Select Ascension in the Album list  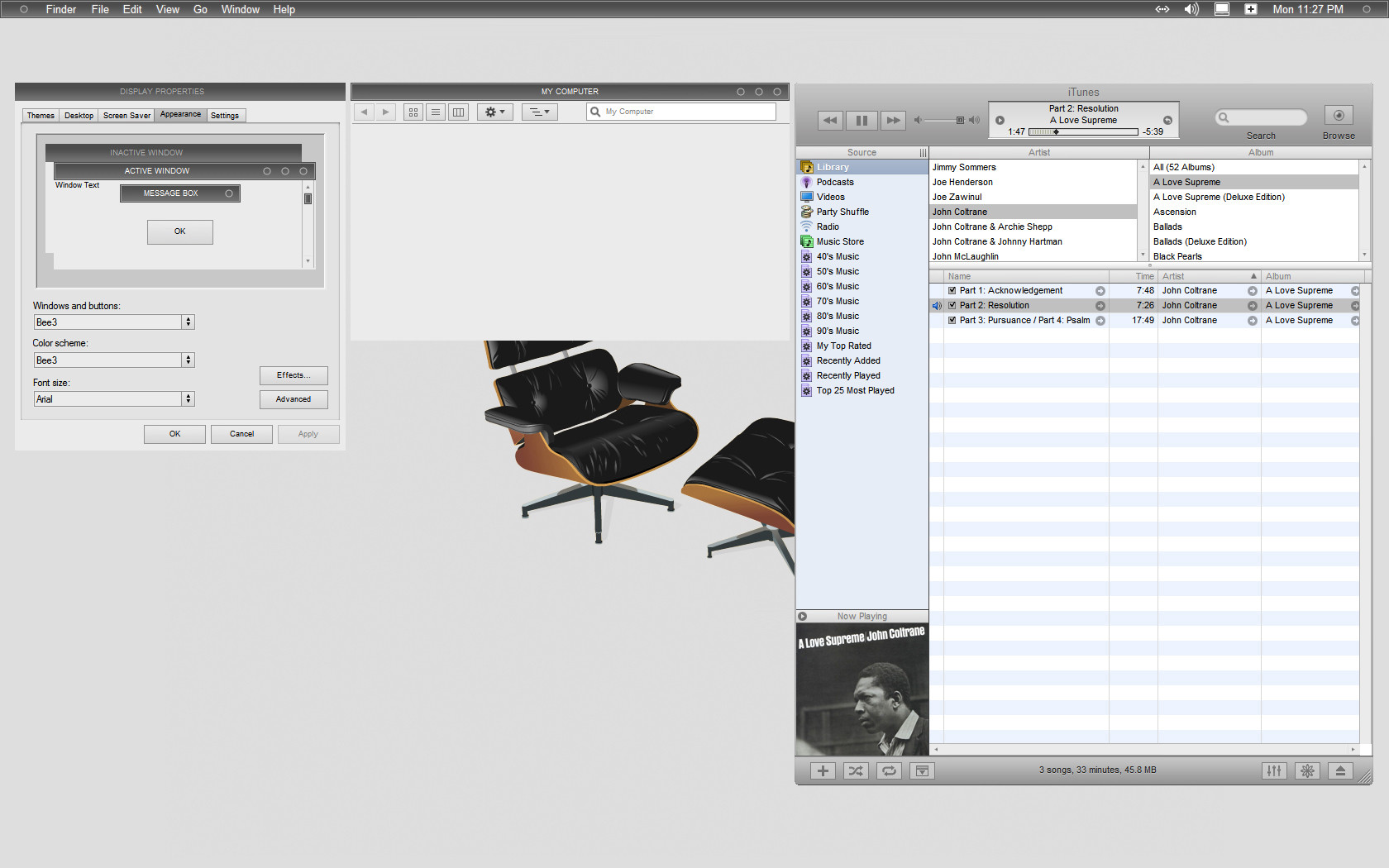(x=1254, y=212)
